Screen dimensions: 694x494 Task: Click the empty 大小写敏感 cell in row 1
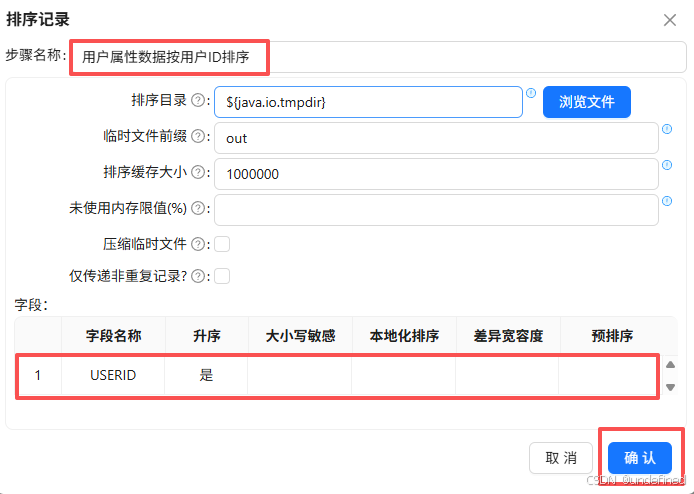[300, 375]
